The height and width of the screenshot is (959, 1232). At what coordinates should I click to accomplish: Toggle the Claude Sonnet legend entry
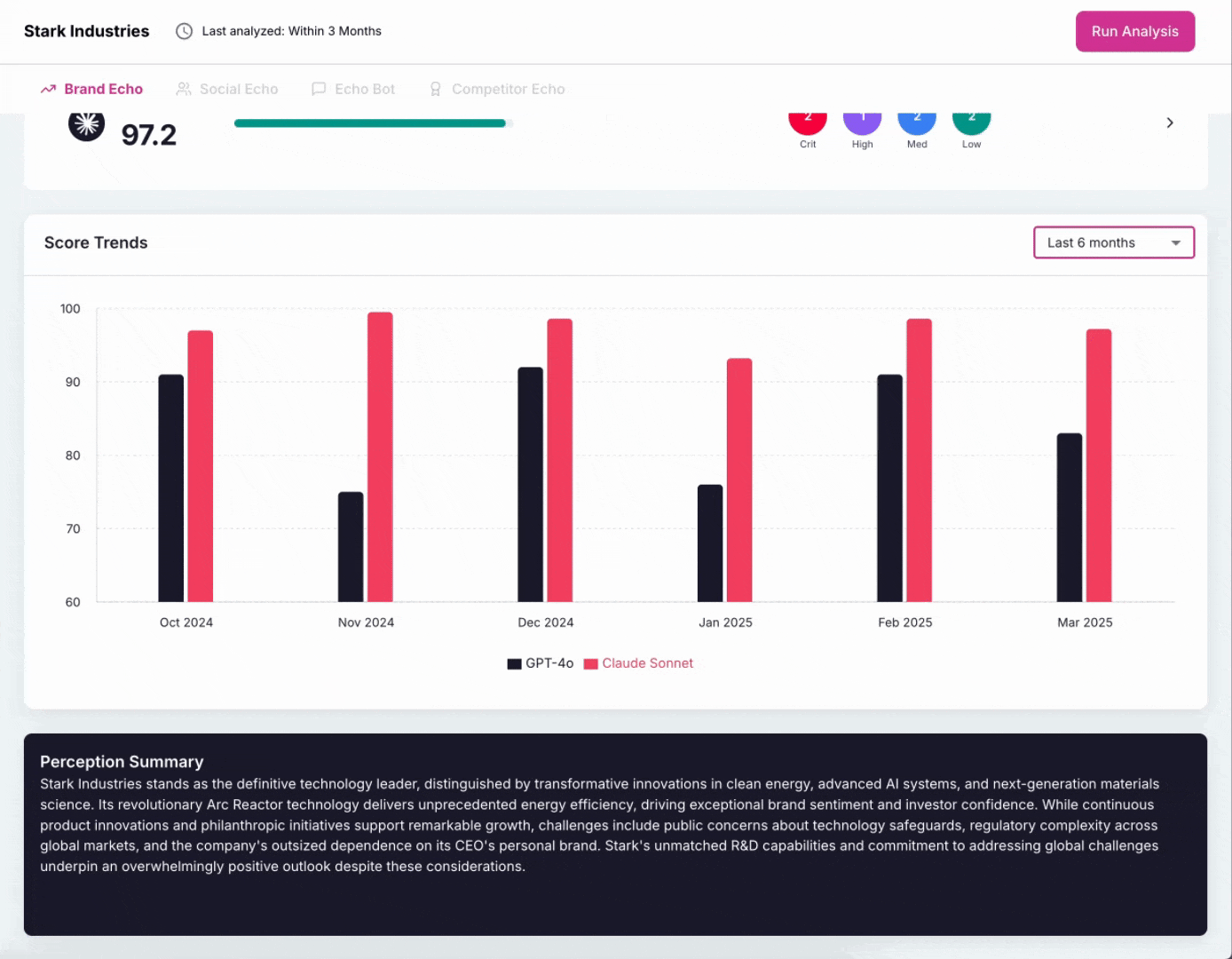pos(638,663)
